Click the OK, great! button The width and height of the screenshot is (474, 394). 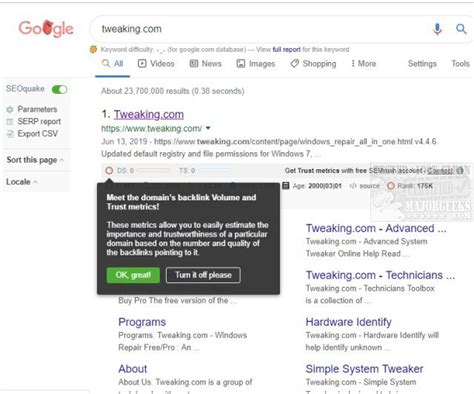click(x=133, y=275)
